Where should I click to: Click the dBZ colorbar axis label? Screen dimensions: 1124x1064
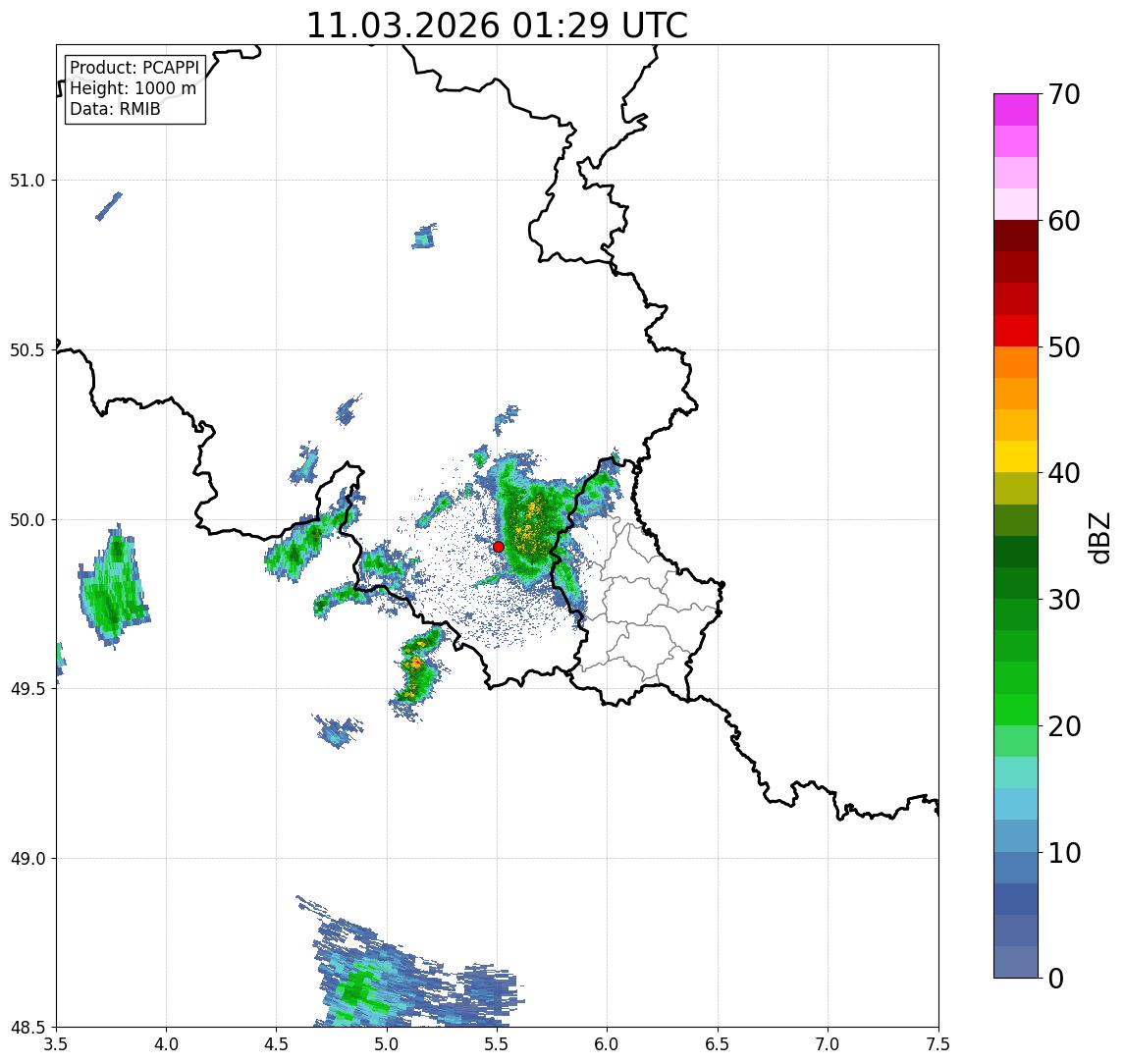click(1099, 538)
